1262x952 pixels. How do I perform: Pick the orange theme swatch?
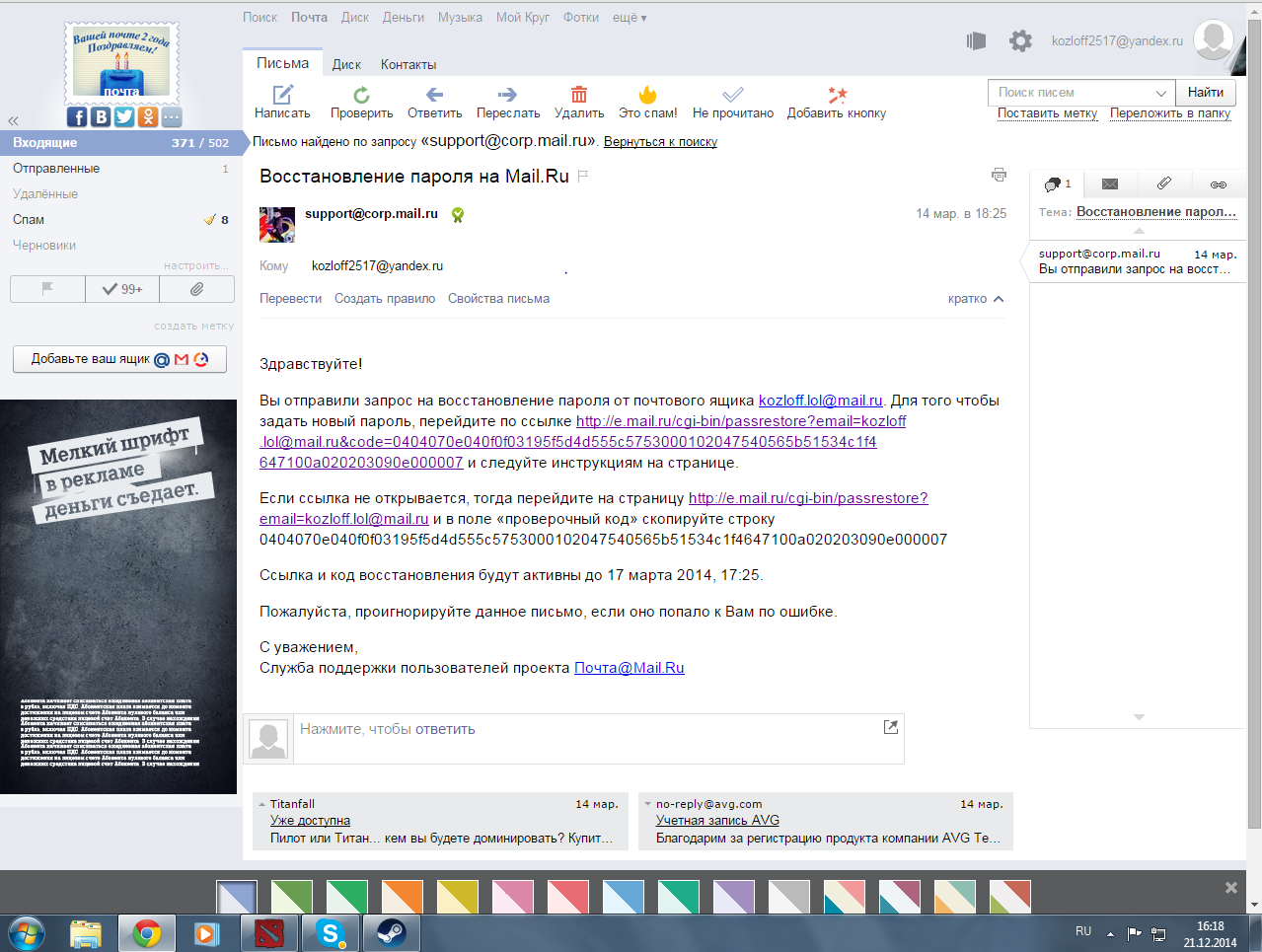402,897
